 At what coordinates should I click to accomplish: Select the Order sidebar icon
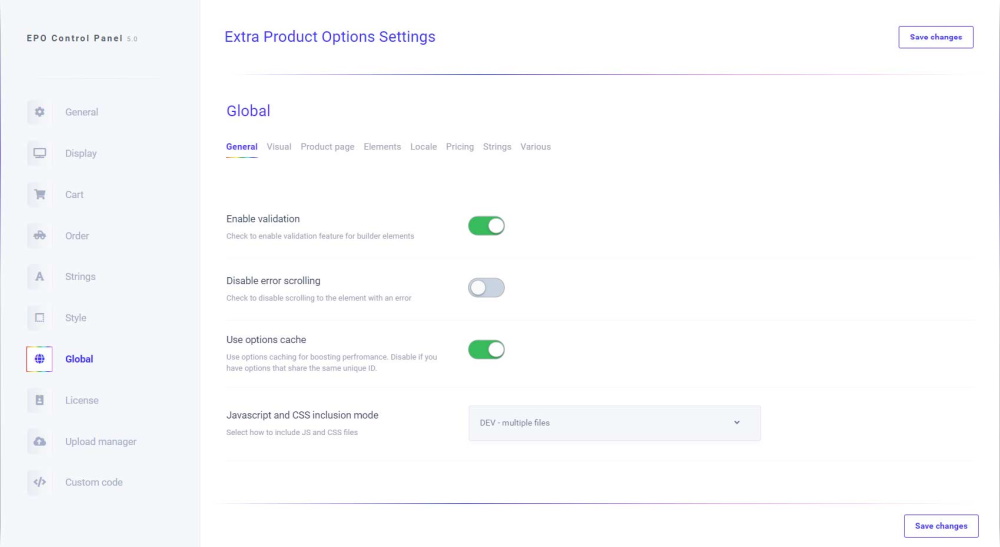40,235
